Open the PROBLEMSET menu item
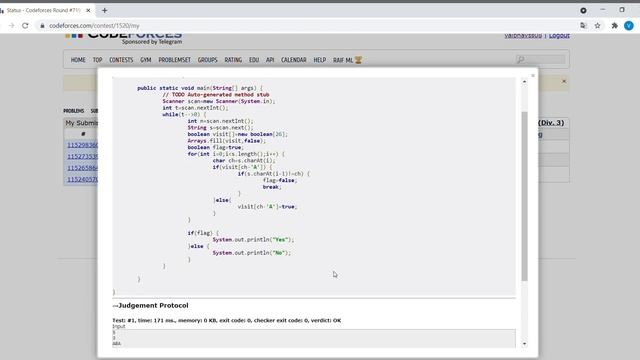Viewport: 640px width, 360px height. pos(175,60)
